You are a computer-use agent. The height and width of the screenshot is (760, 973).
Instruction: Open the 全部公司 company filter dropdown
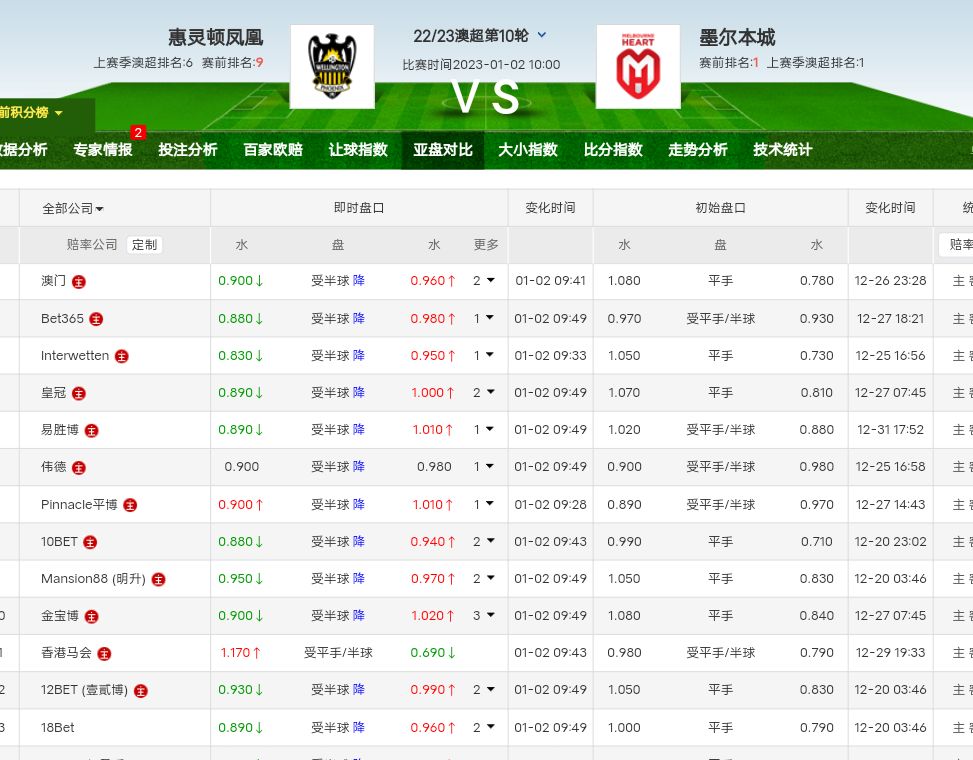tap(73, 209)
